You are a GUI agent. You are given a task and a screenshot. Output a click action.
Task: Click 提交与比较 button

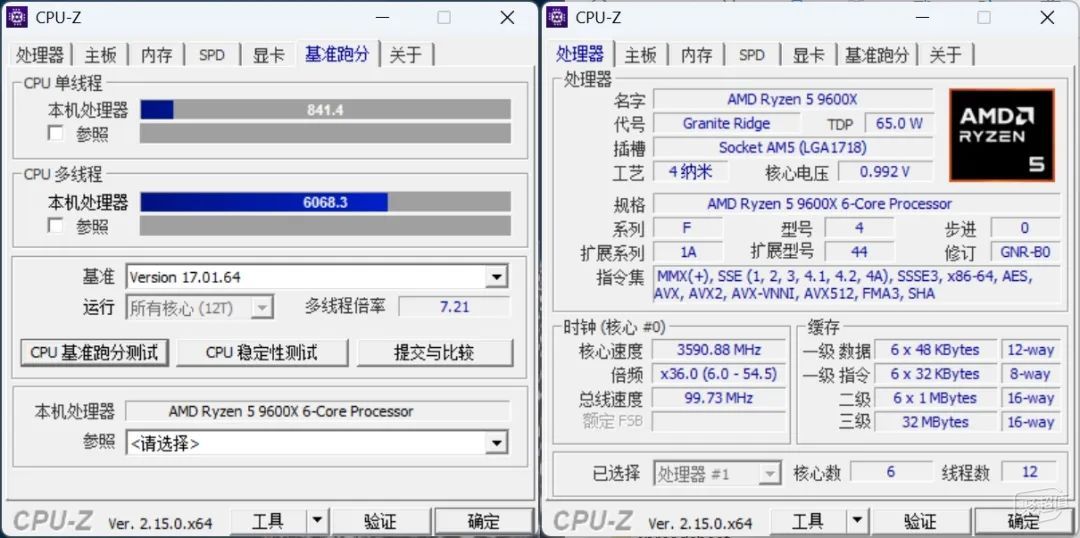click(x=434, y=353)
